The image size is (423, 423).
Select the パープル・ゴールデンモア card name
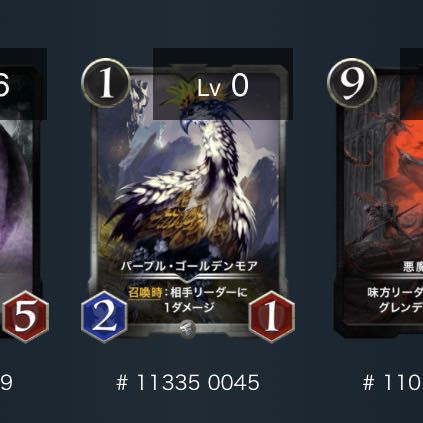pos(189,266)
